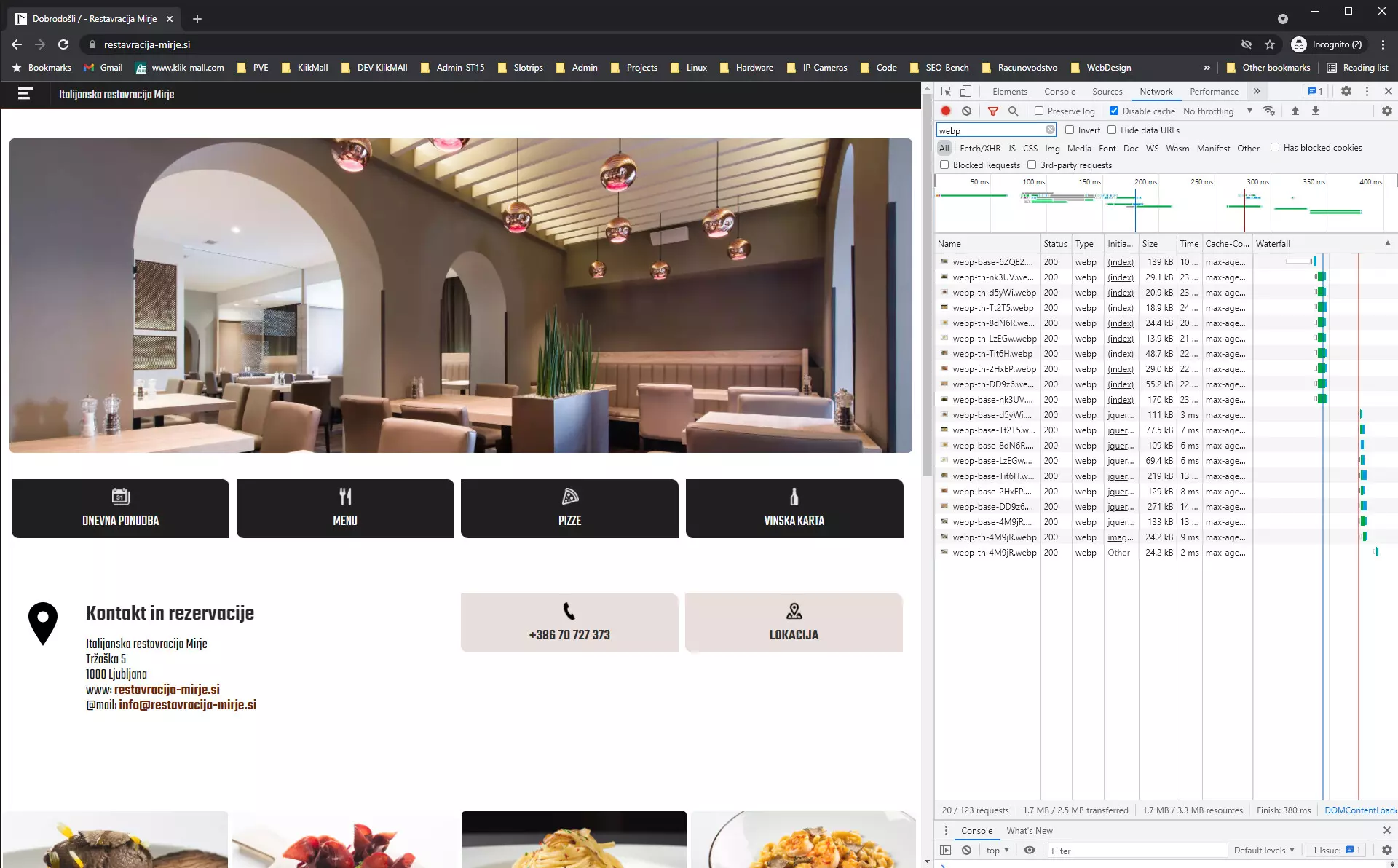Expand the Default levels dropdown
The image size is (1398, 868).
[1264, 851]
